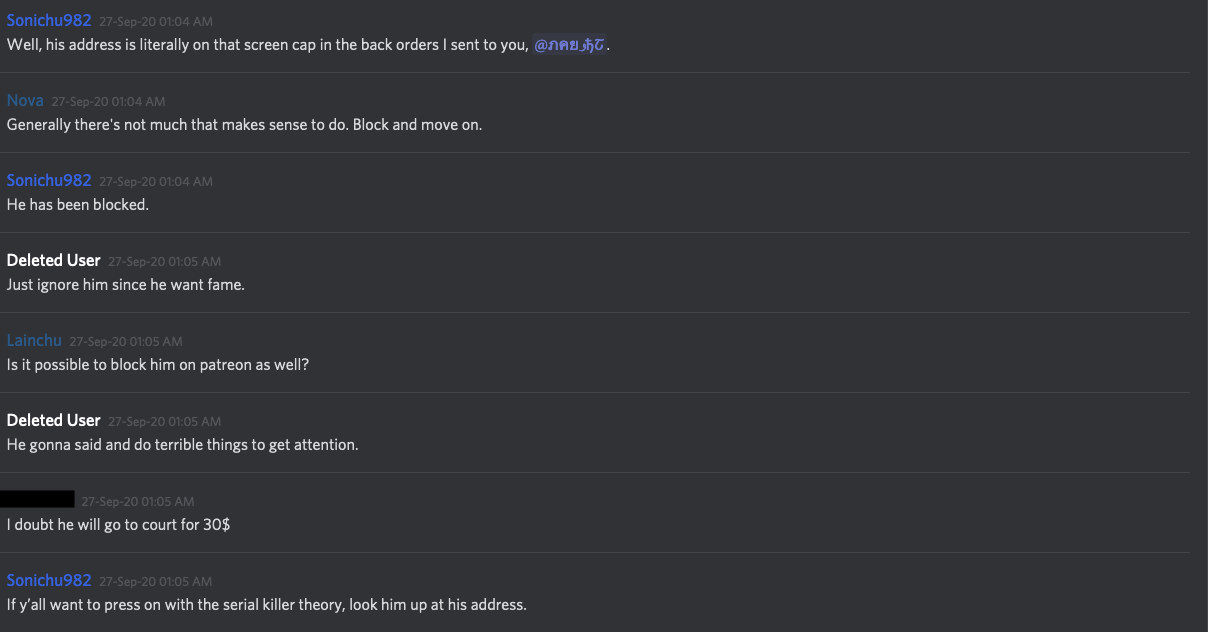
Task: Click the redacted black username box
Action: pos(37,499)
